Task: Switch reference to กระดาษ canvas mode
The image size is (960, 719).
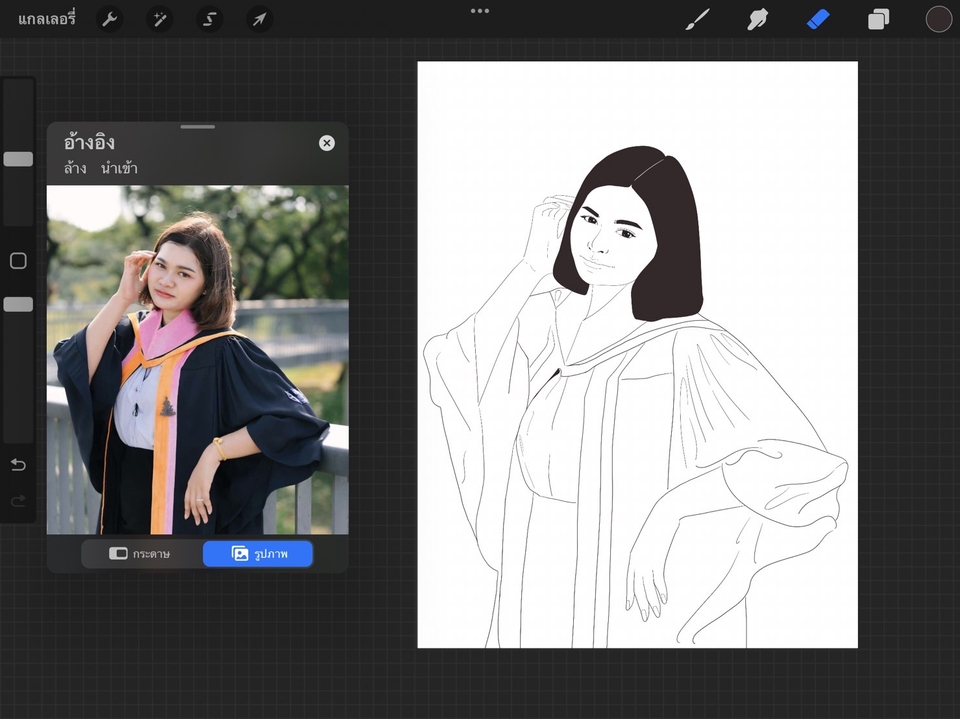Action: 141,553
